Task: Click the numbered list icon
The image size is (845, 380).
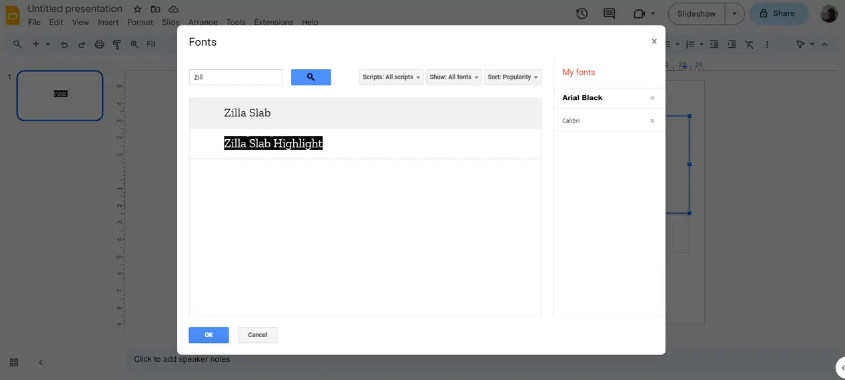Action: 691,44
